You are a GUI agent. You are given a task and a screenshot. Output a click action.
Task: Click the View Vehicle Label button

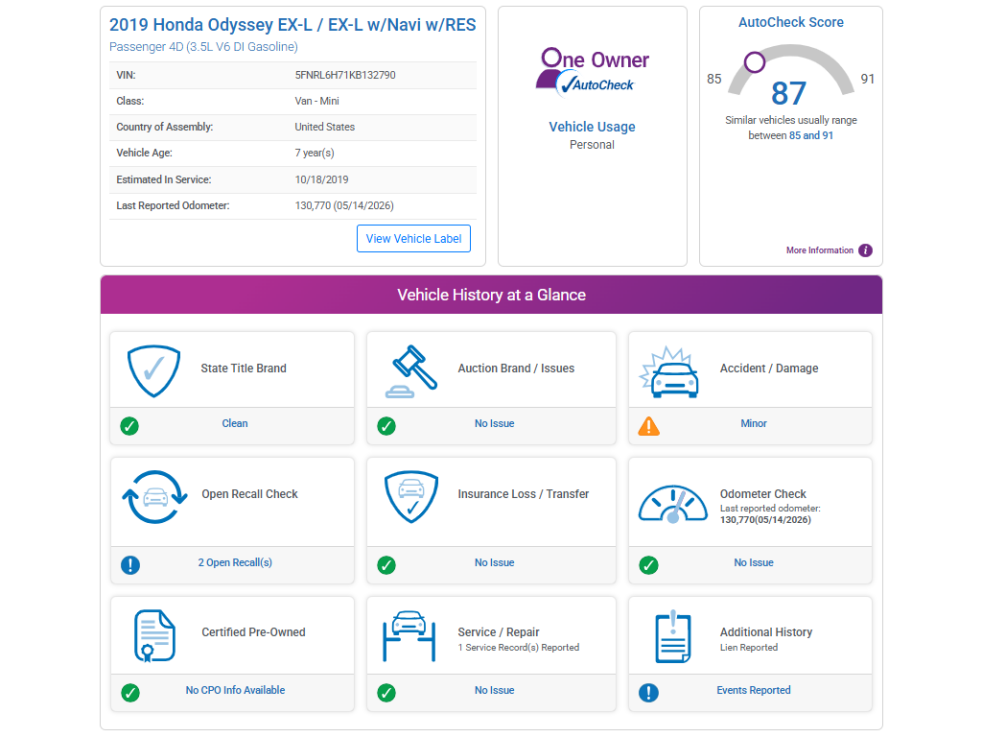coord(413,239)
